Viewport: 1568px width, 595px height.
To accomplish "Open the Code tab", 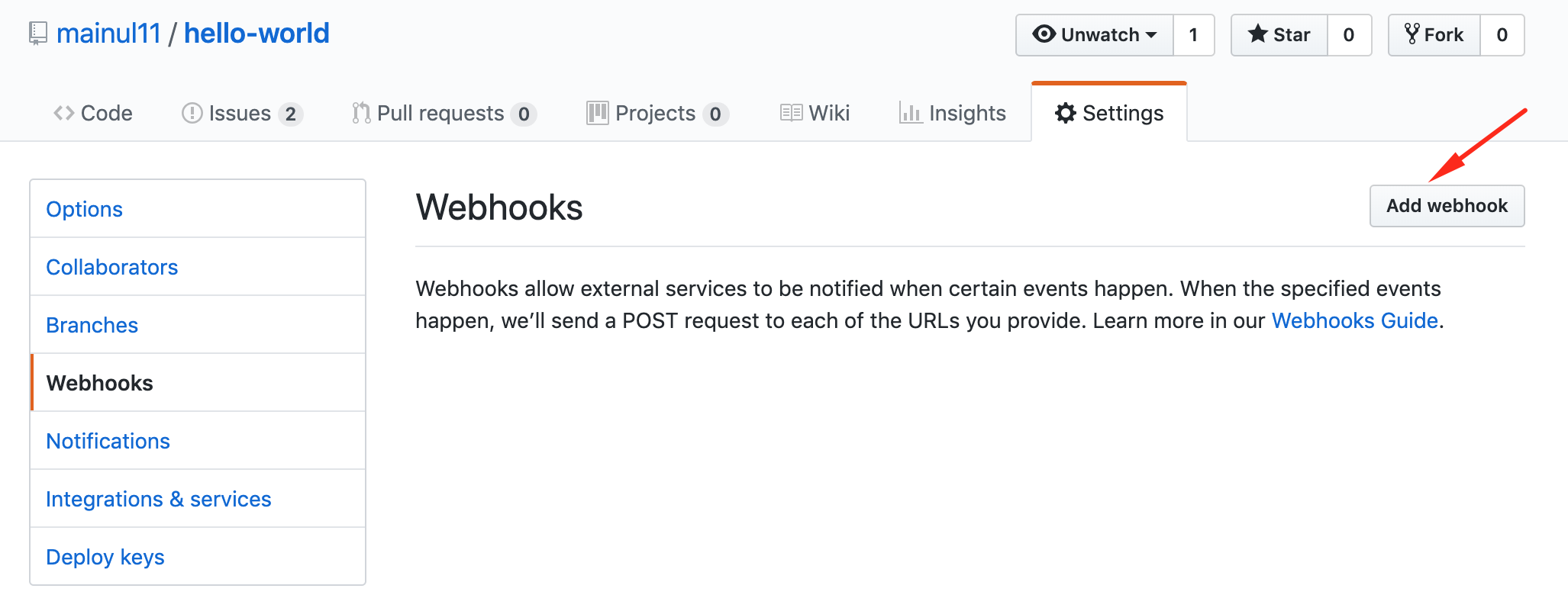I will coord(93,113).
